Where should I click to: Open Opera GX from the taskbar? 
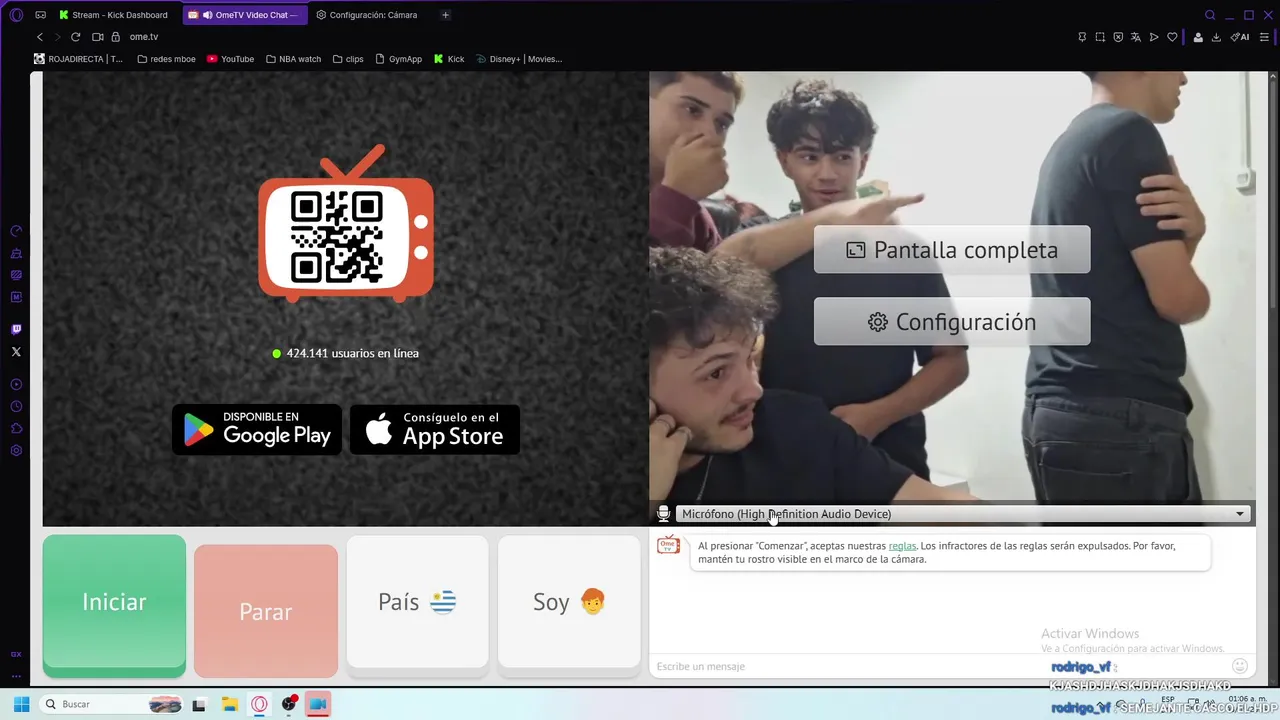point(259,704)
